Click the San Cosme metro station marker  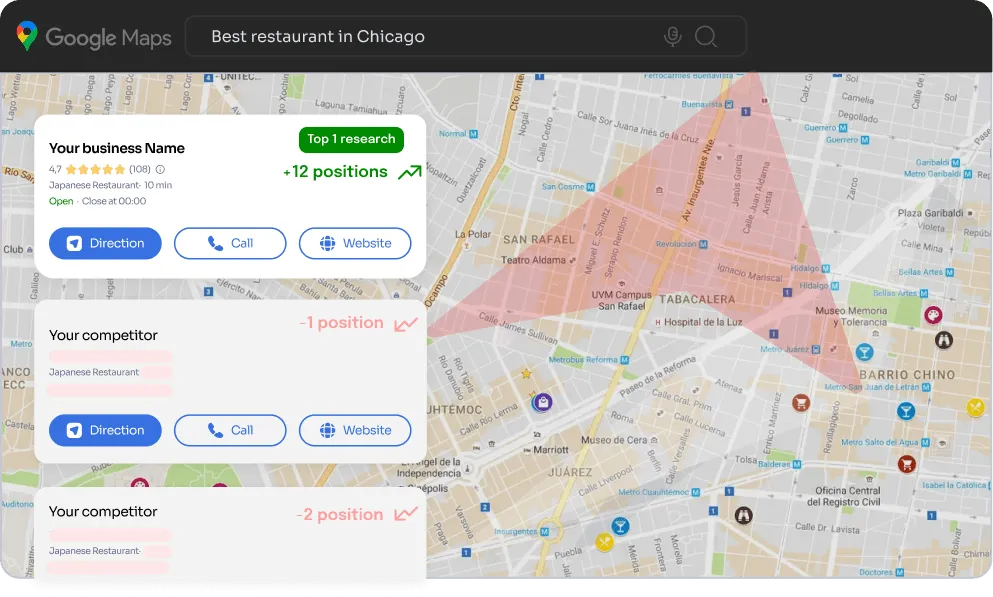click(x=590, y=187)
